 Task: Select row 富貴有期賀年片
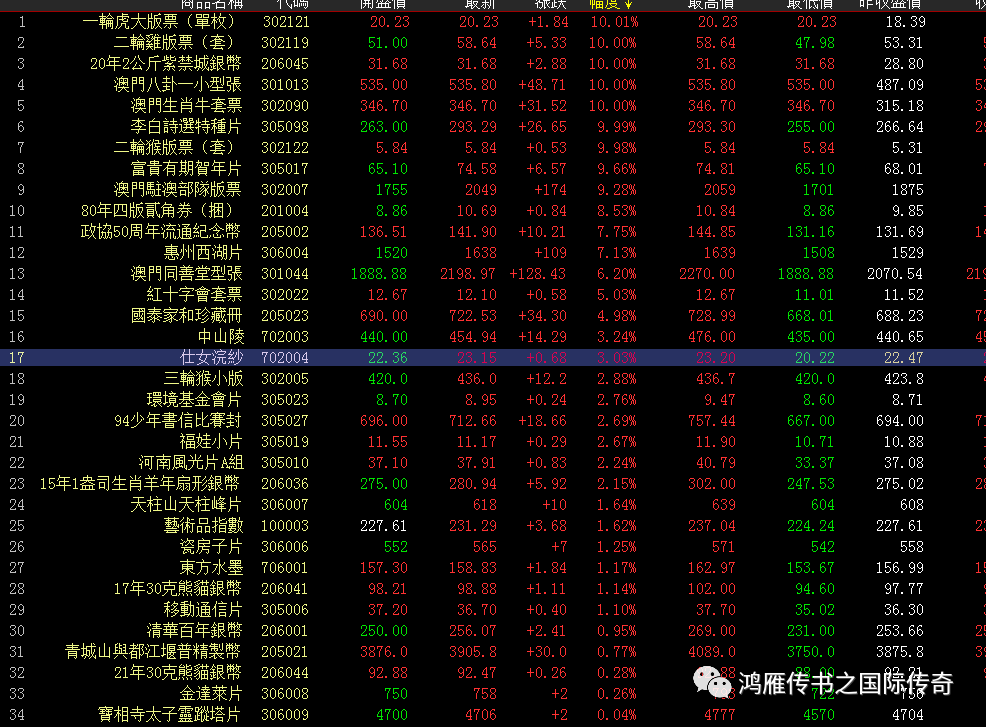tap(493, 169)
